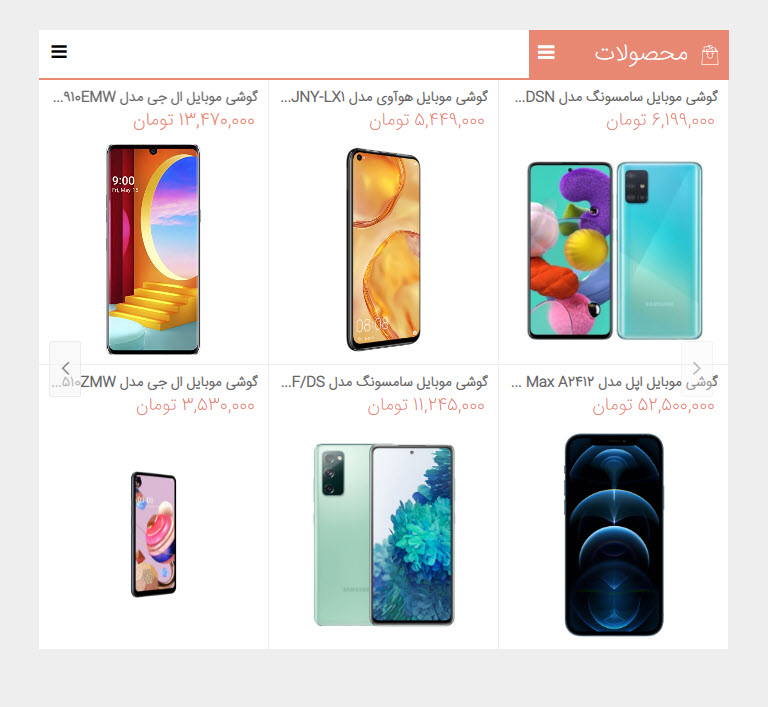Go to next slide with right arrow
Image resolution: width=768 pixels, height=707 pixels.
pos(696,368)
